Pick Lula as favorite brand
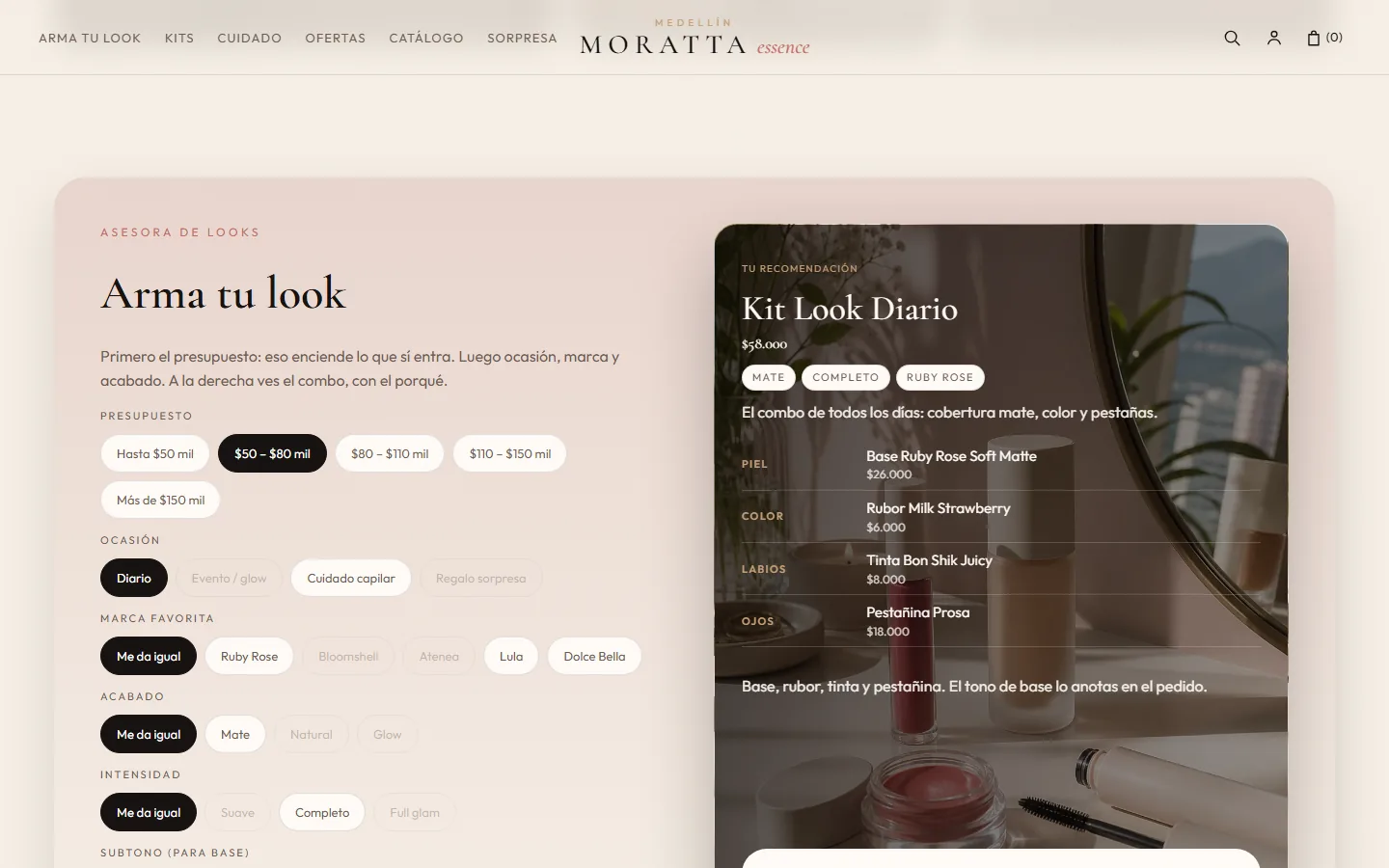The height and width of the screenshot is (868, 1389). pos(511,656)
